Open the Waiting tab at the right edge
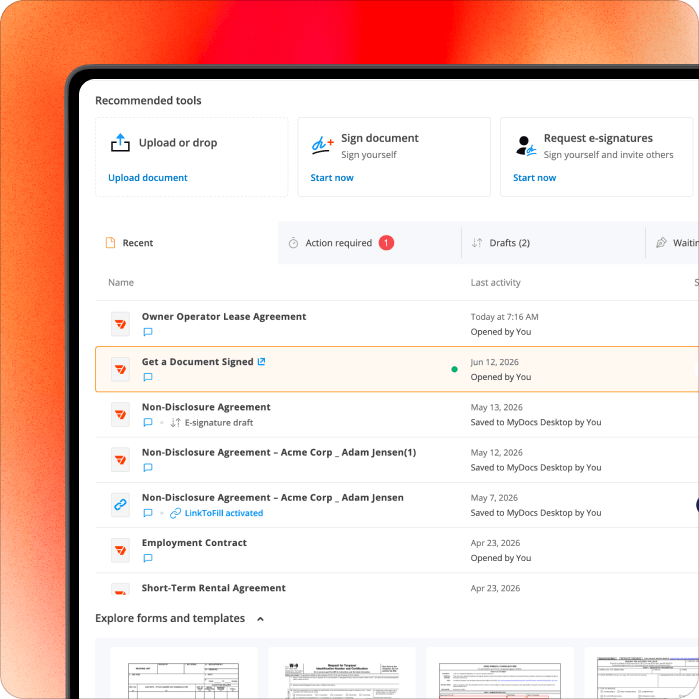 673,243
